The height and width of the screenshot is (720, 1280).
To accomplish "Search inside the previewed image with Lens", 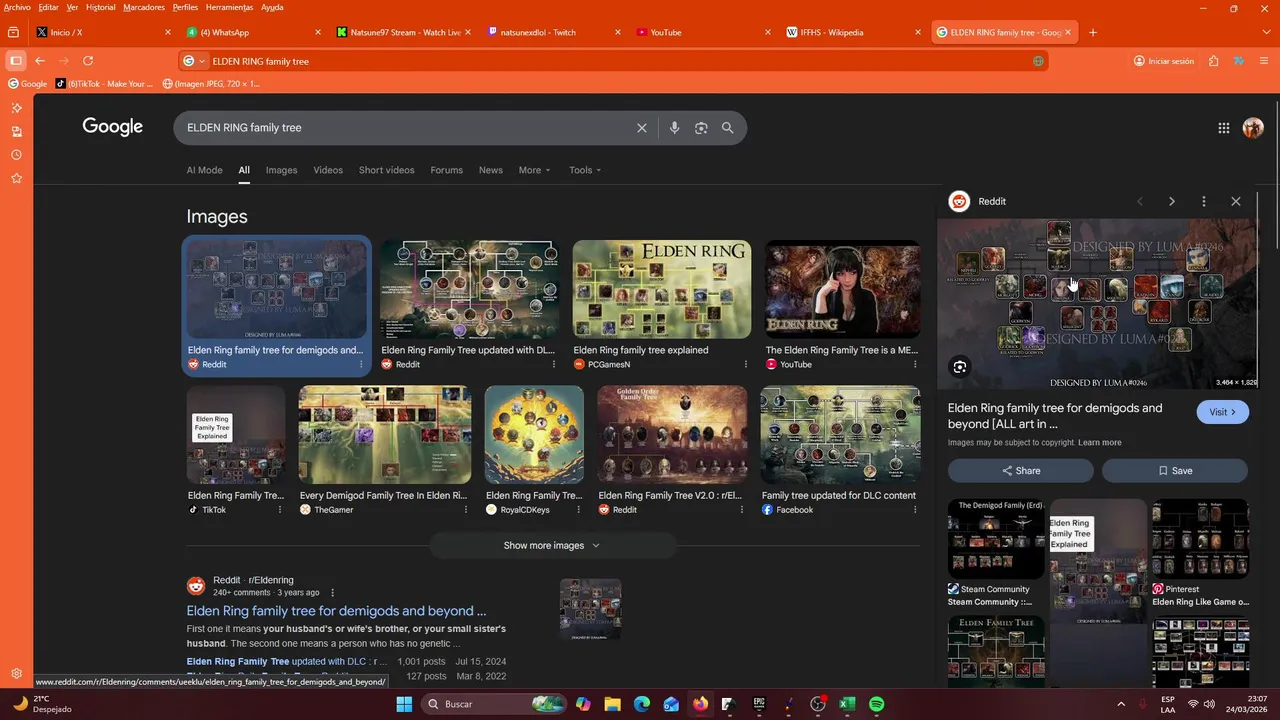I will (x=960, y=367).
